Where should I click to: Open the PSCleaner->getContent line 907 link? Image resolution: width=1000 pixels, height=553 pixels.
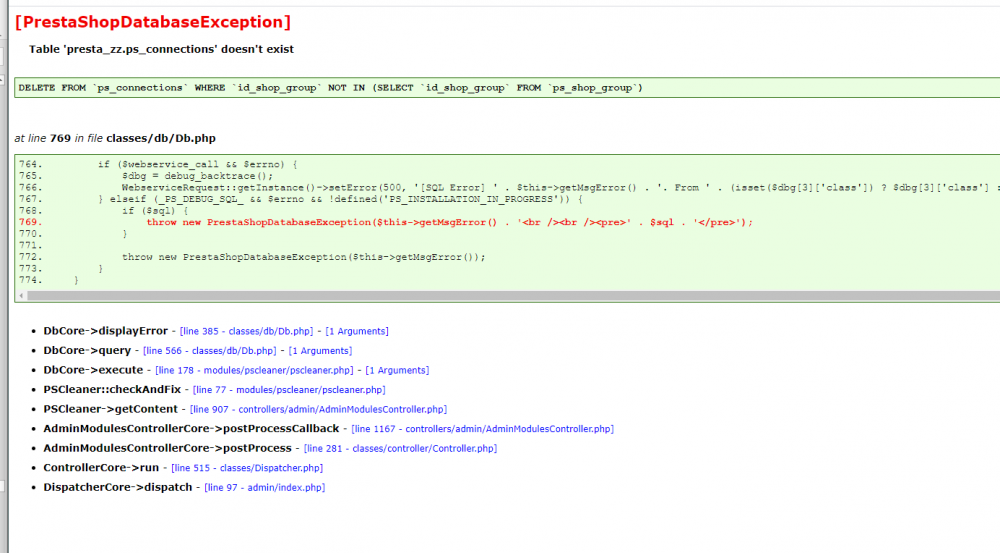pyautogui.click(x=318, y=409)
